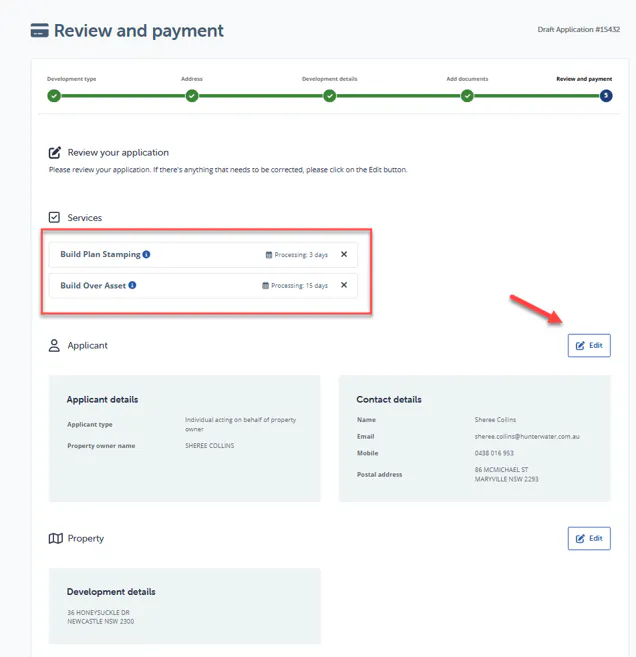Return to Add documents step circle

[x=467, y=96]
